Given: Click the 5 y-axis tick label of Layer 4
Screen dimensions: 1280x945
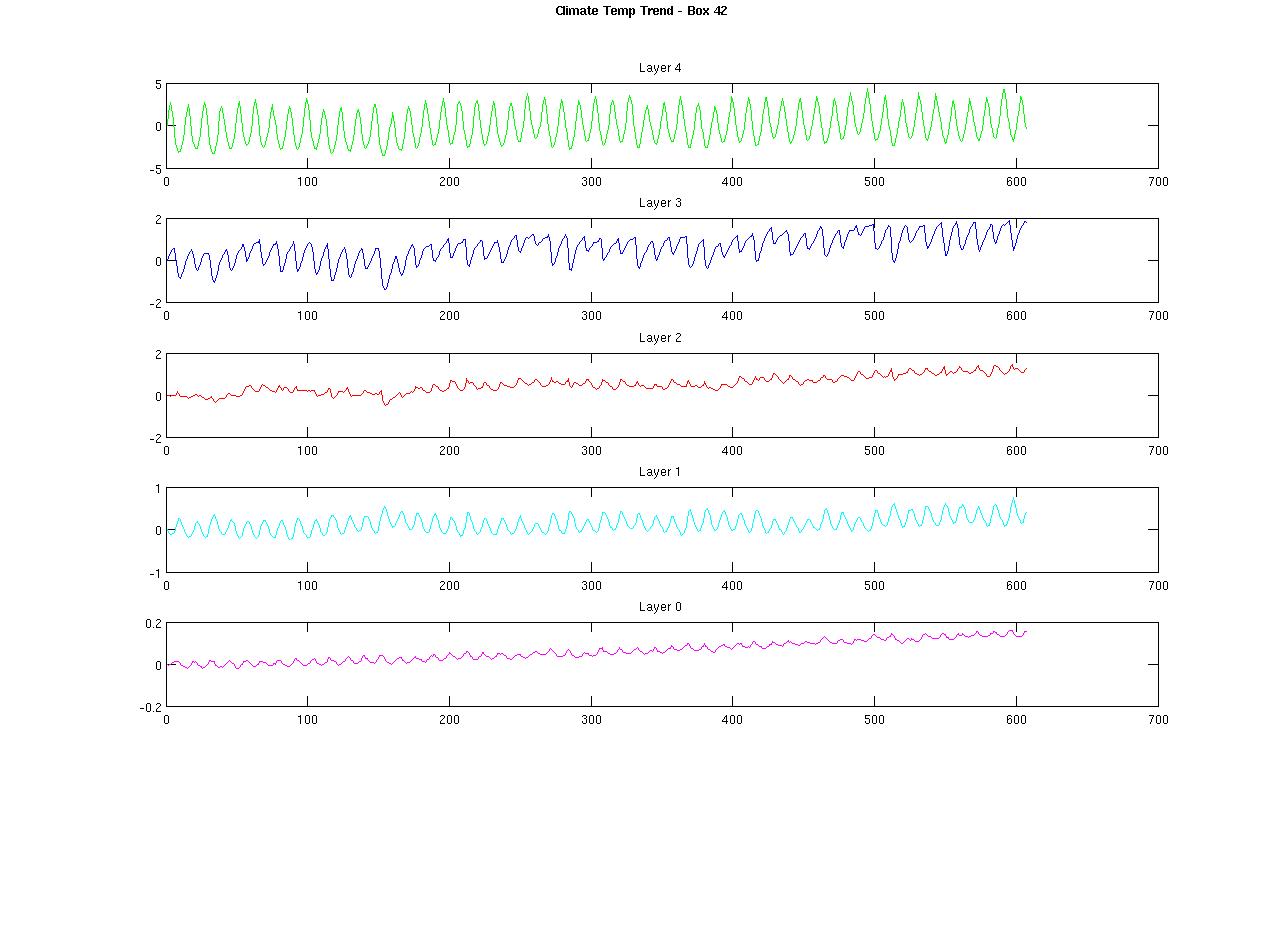Looking at the screenshot, I should point(158,85).
